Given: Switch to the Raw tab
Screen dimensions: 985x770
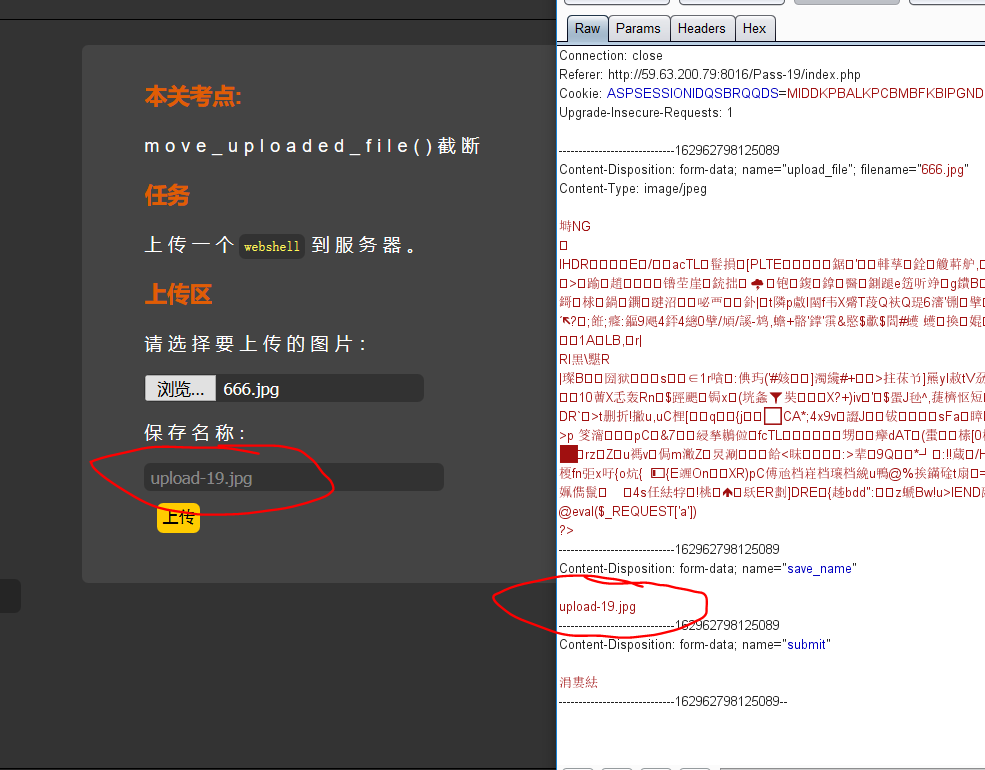Looking at the screenshot, I should click(587, 28).
